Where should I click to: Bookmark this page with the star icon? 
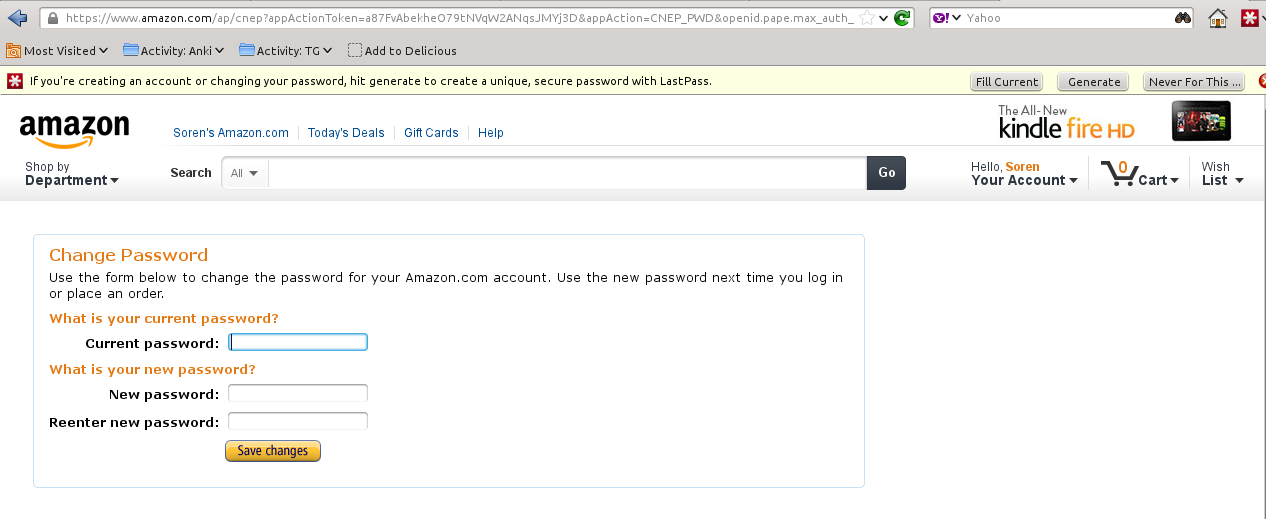pyautogui.click(x=866, y=18)
